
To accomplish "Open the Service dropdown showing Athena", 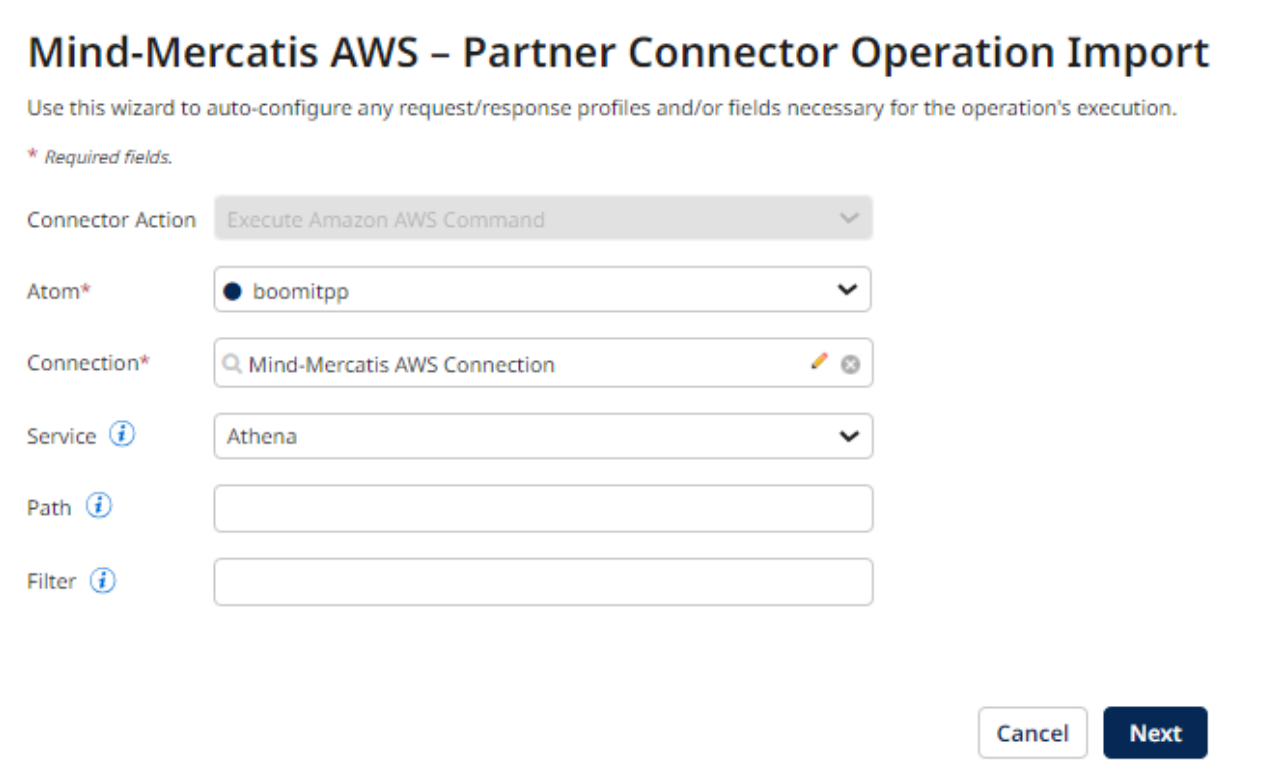I will (x=847, y=436).
